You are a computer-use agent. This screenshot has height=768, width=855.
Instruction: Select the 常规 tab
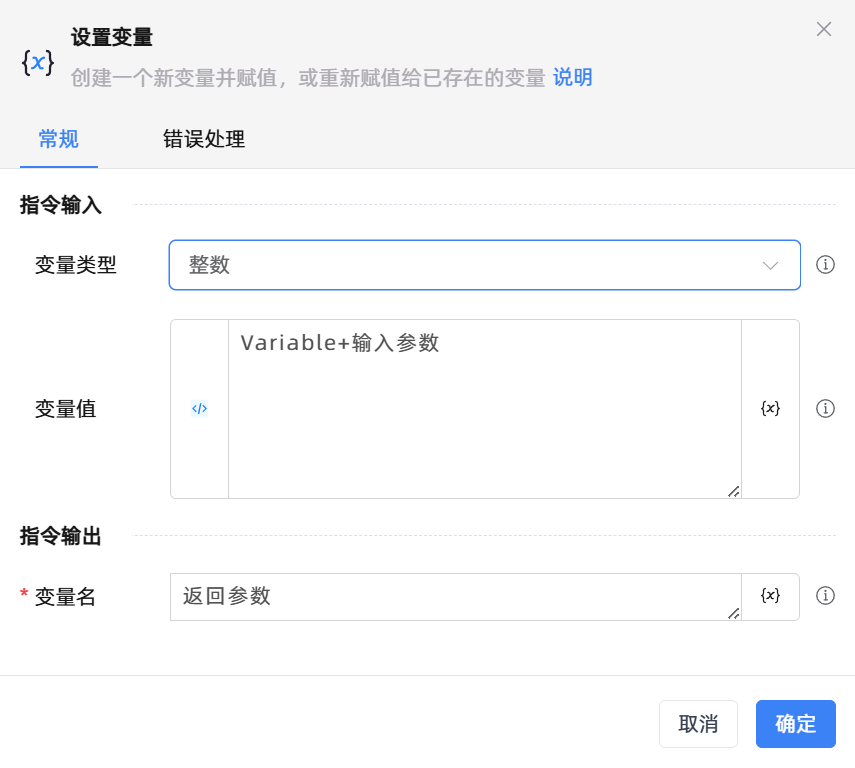click(58, 140)
